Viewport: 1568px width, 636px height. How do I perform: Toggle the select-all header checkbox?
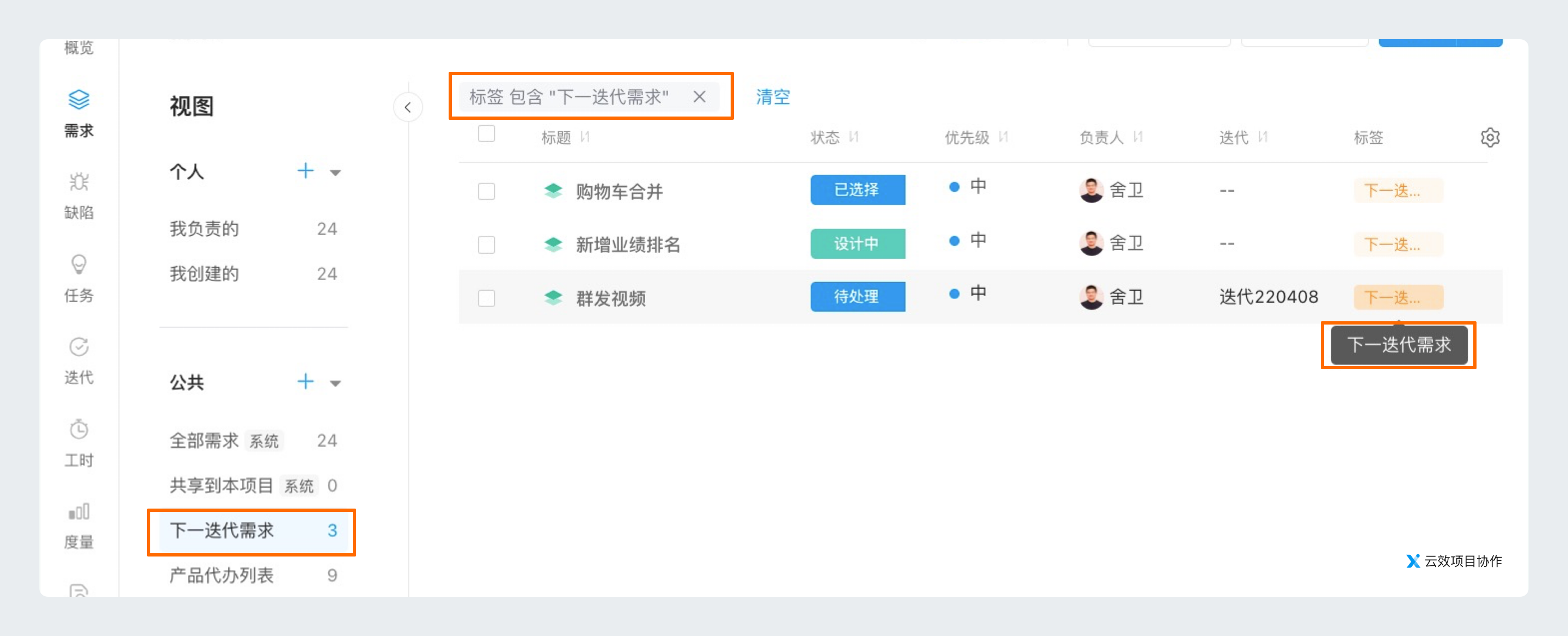coord(486,133)
